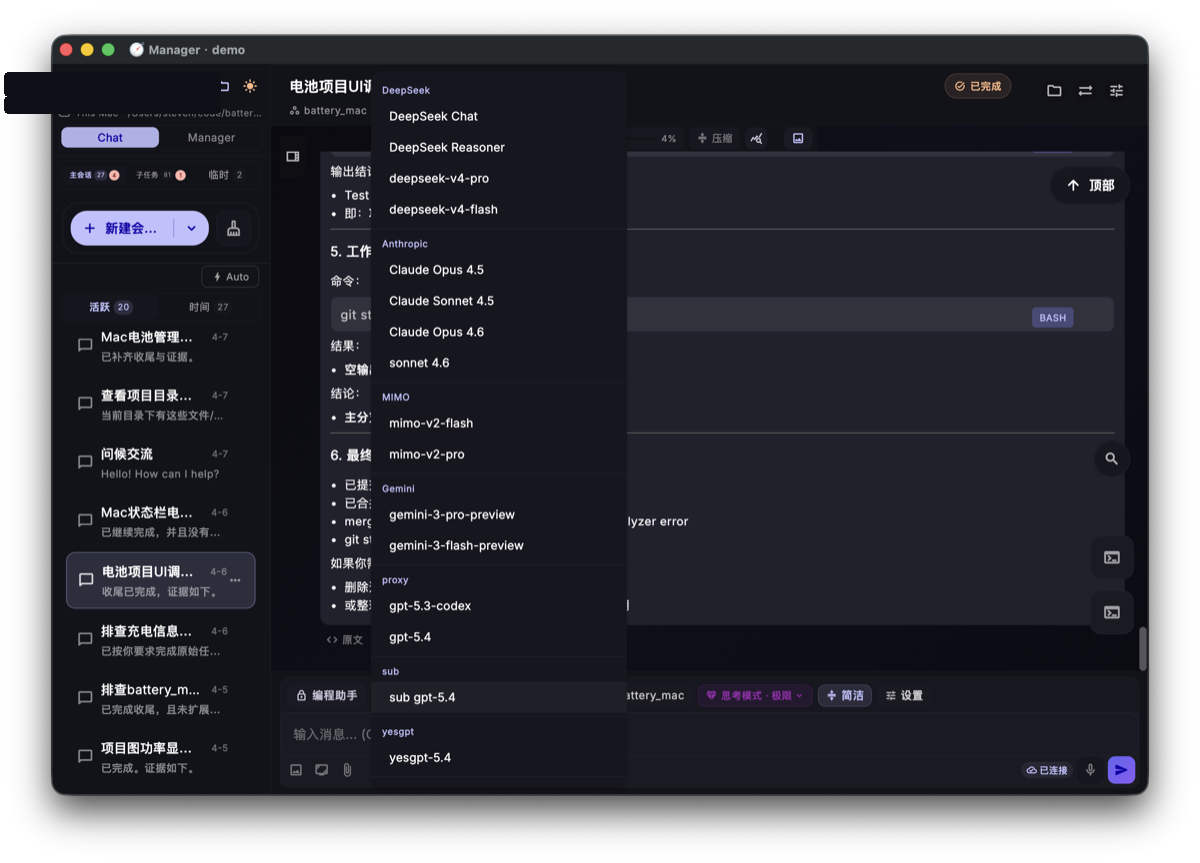This screenshot has height=863, width=1200.
Task: Open 思考模式 · 极限 dropdown
Action: click(755, 695)
